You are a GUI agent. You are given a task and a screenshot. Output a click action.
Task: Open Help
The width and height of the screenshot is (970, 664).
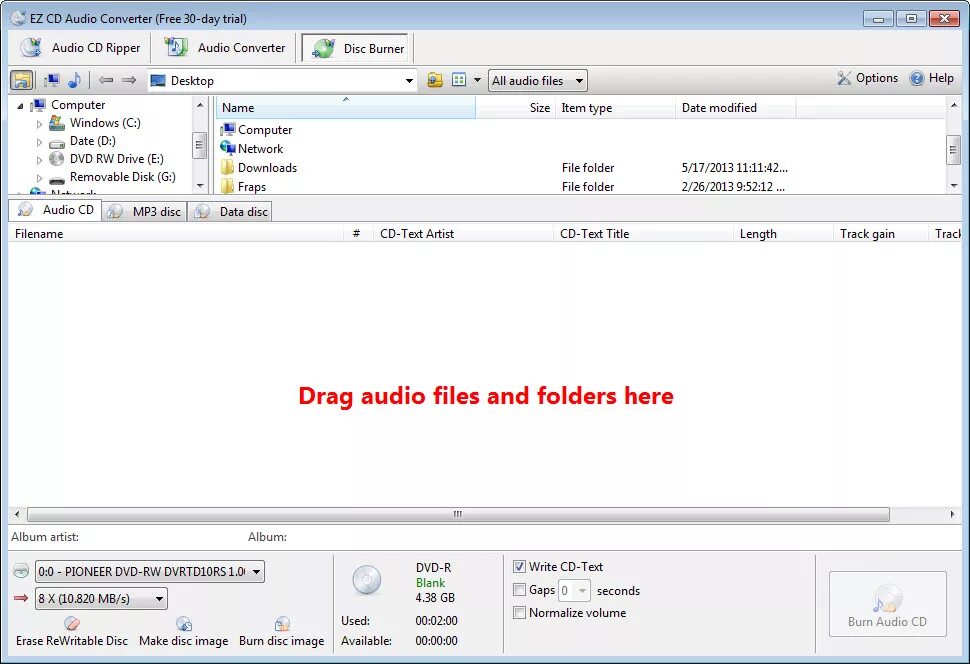[x=932, y=78]
